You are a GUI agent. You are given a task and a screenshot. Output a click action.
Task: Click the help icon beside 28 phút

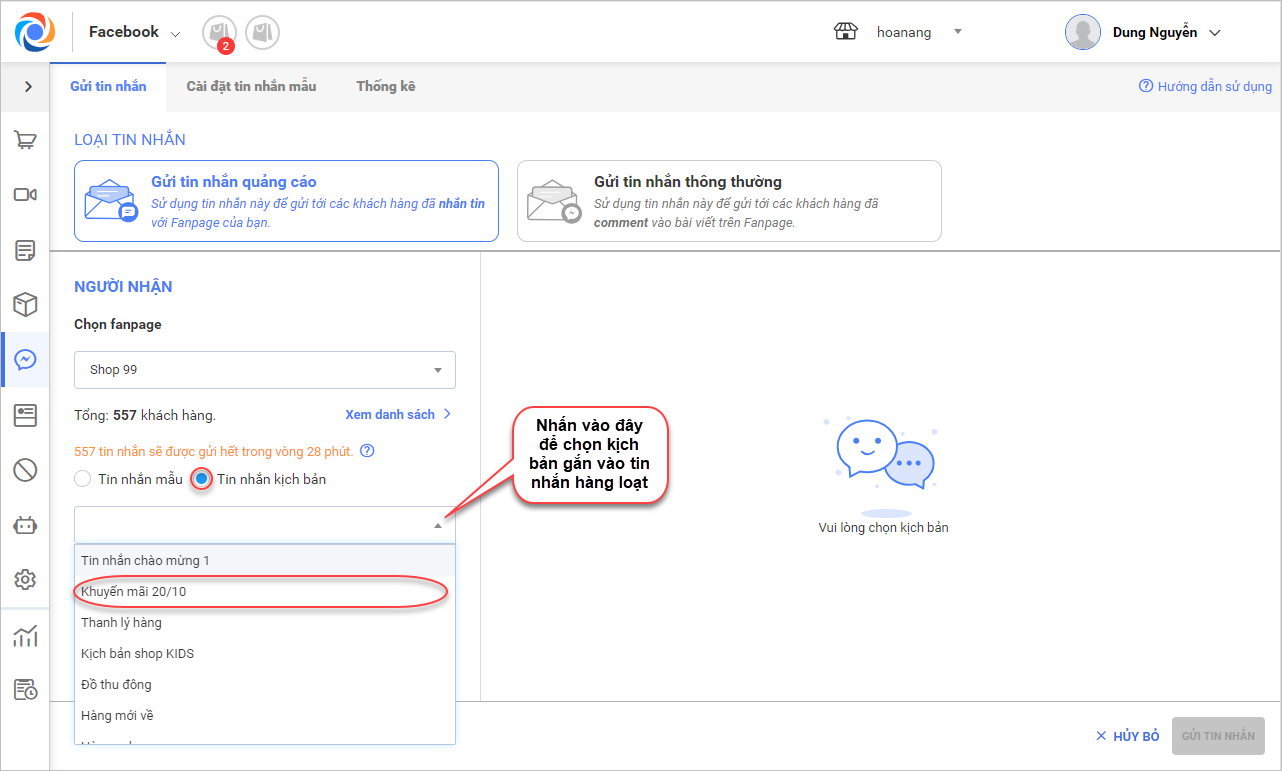tap(367, 451)
